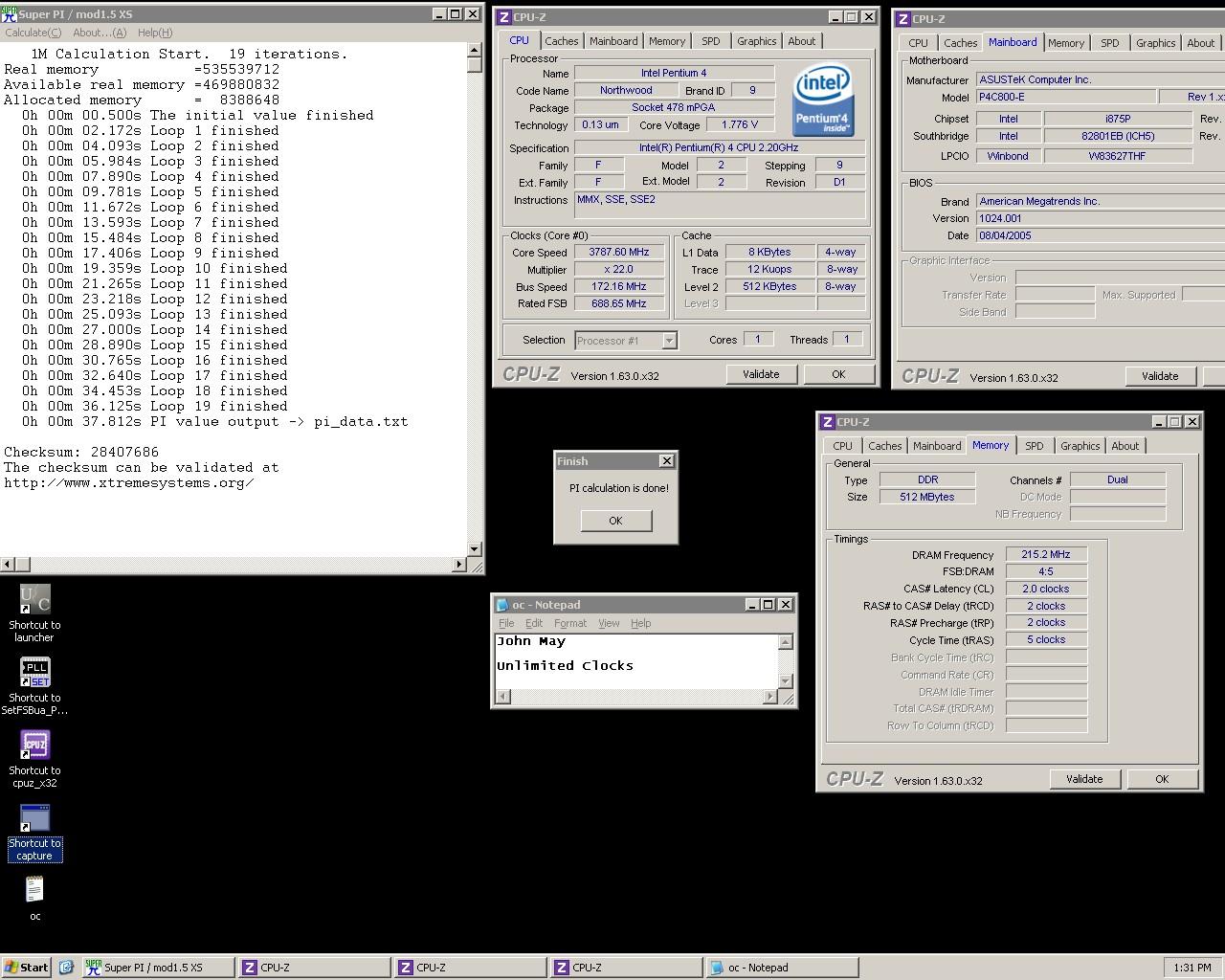This screenshot has width=1225, height=980.
Task: Select Caches tab in Memory CPU-Z window
Action: [x=885, y=446]
